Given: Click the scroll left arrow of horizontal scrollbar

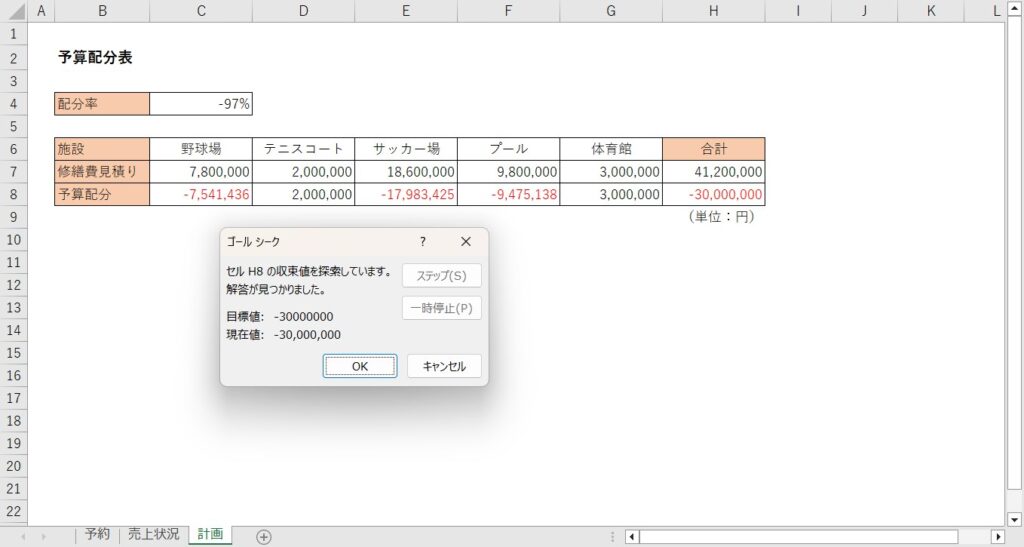Looking at the screenshot, I should click(x=632, y=537).
